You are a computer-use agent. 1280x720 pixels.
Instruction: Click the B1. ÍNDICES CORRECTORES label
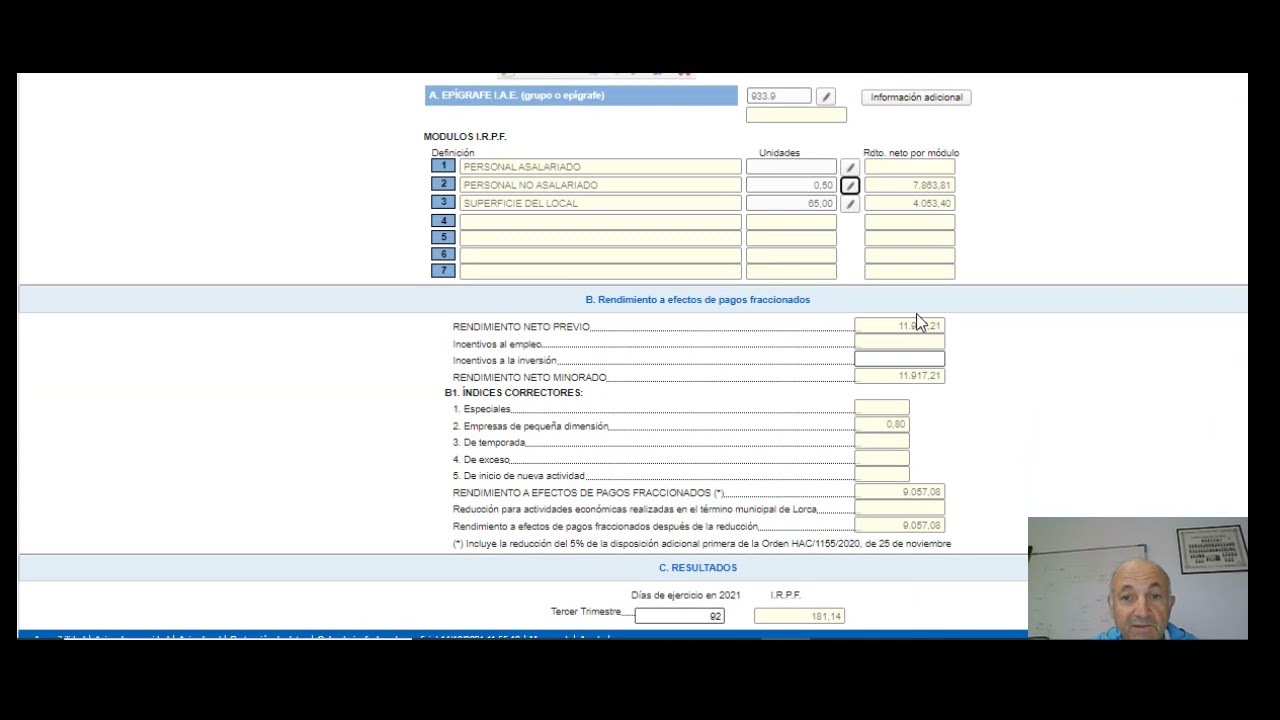tap(514, 393)
